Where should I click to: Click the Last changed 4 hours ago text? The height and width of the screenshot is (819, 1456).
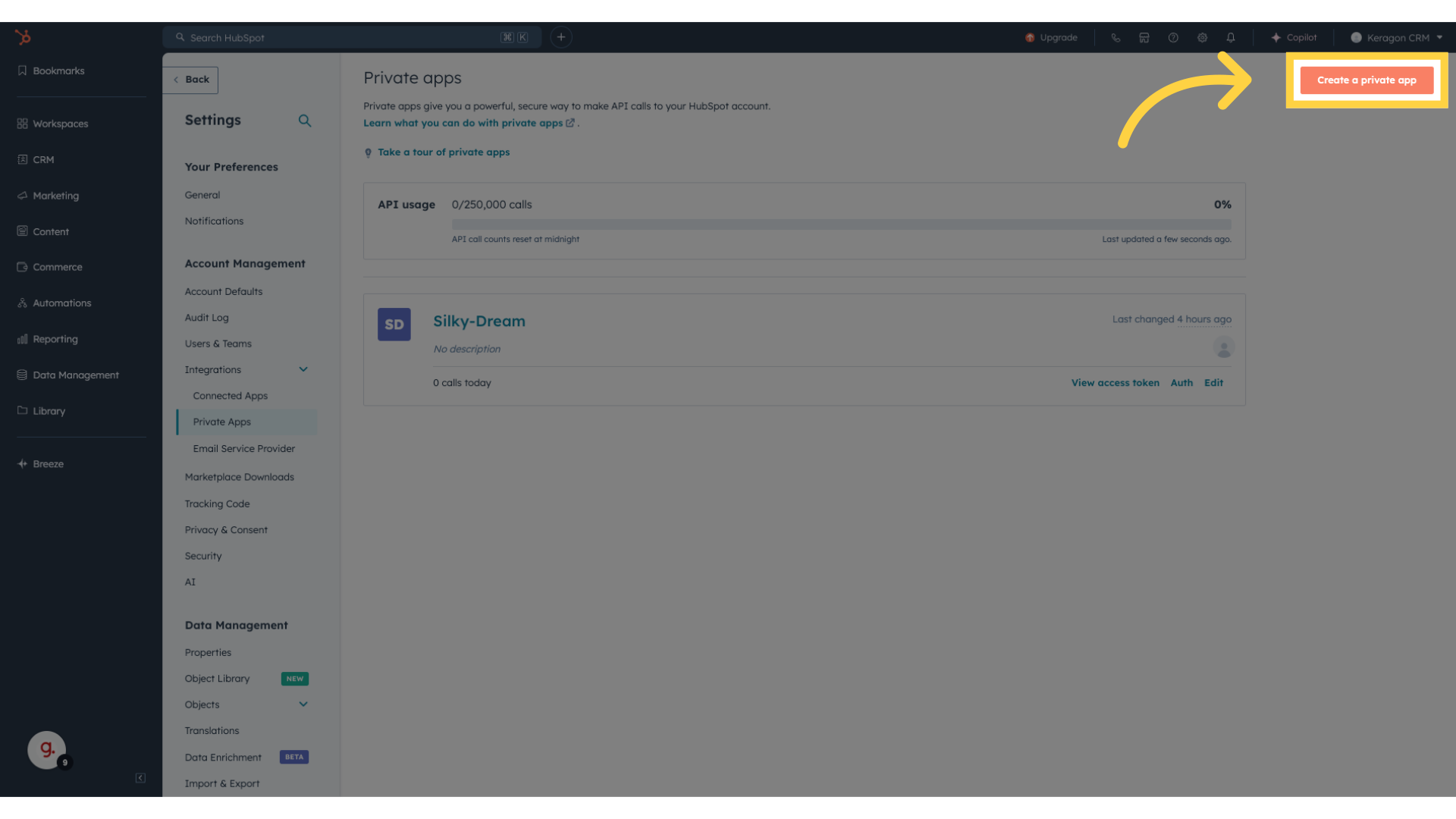1172,319
